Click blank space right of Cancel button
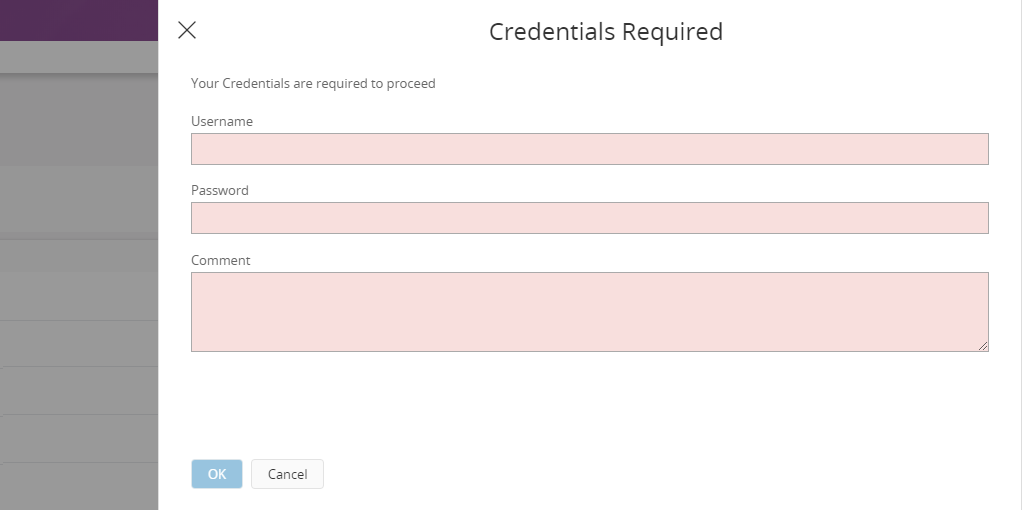 tap(600, 474)
